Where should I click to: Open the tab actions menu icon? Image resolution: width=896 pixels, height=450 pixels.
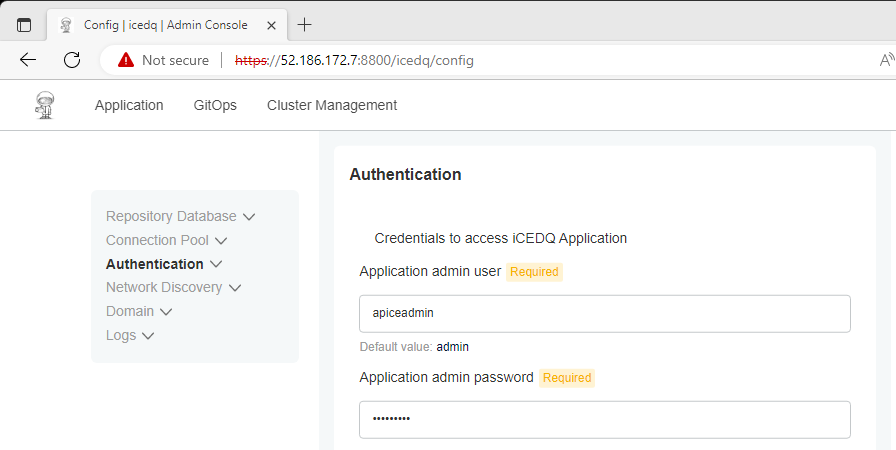[x=24, y=25]
